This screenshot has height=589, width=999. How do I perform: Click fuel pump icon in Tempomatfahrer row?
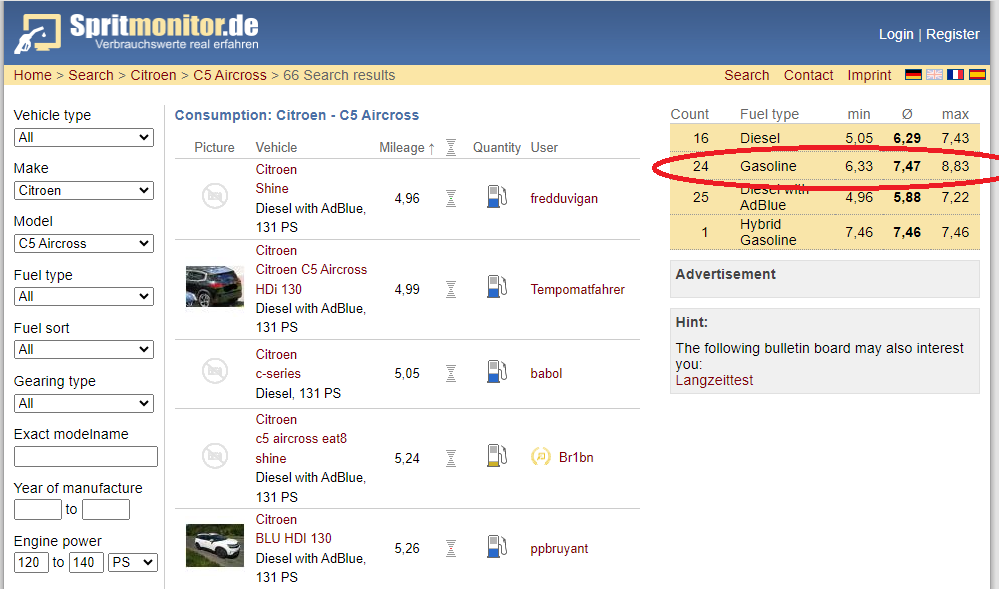coord(496,287)
